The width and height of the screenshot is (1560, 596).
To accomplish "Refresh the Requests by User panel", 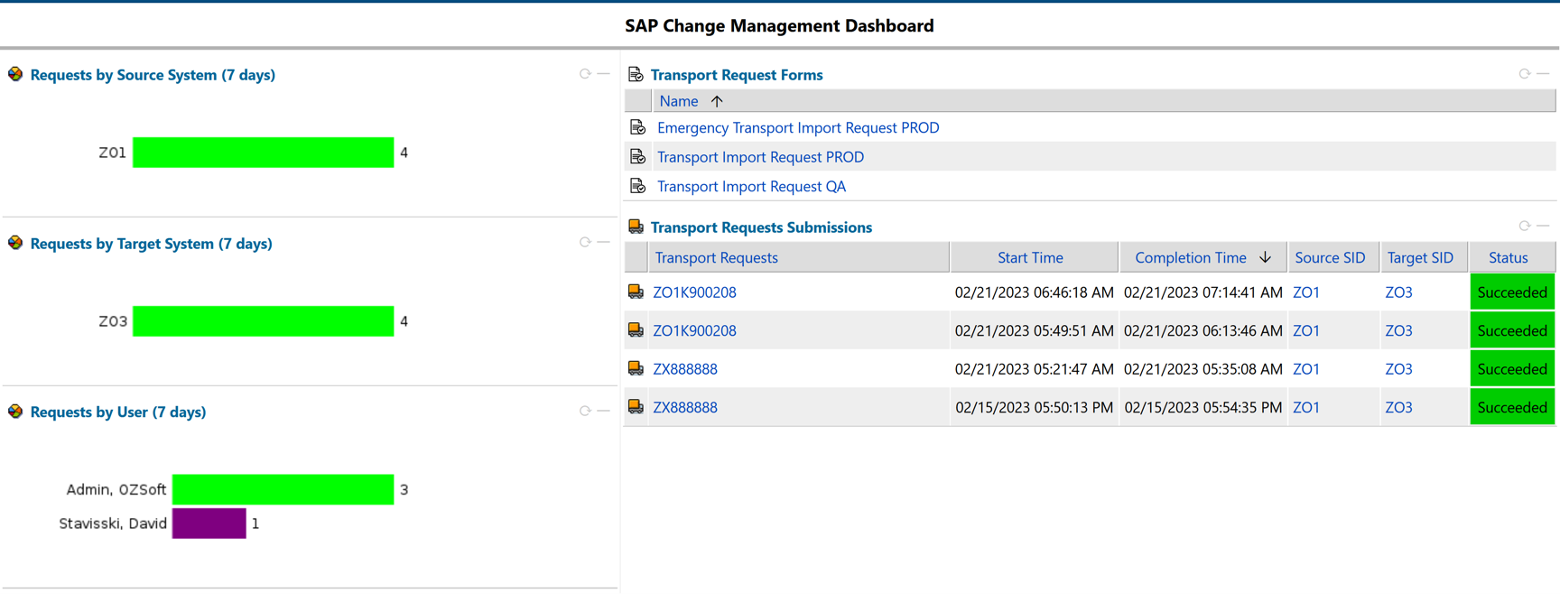I will (x=585, y=410).
